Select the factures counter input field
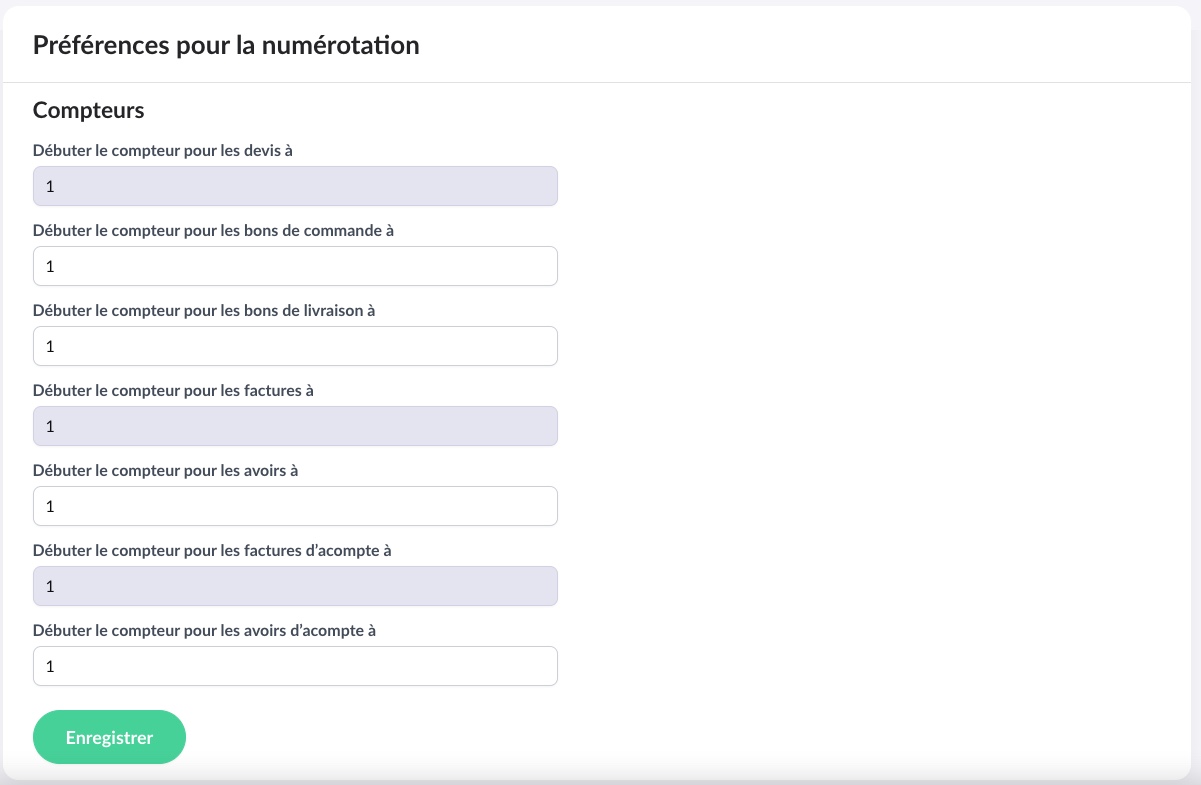The height and width of the screenshot is (785, 1201). [x=295, y=426]
